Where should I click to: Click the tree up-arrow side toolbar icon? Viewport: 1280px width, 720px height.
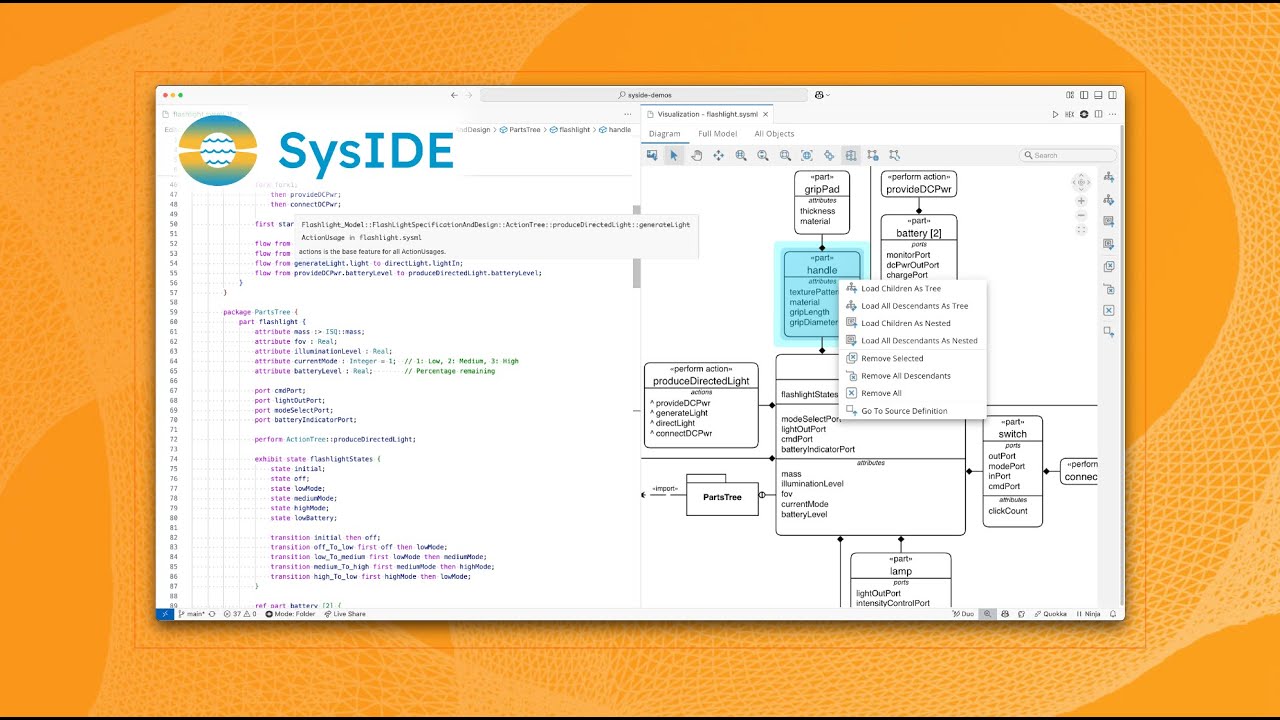(x=1109, y=177)
